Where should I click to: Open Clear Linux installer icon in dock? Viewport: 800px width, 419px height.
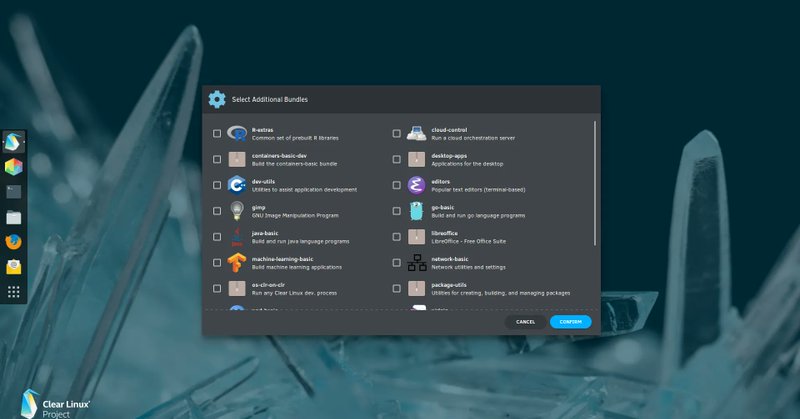tap(14, 142)
